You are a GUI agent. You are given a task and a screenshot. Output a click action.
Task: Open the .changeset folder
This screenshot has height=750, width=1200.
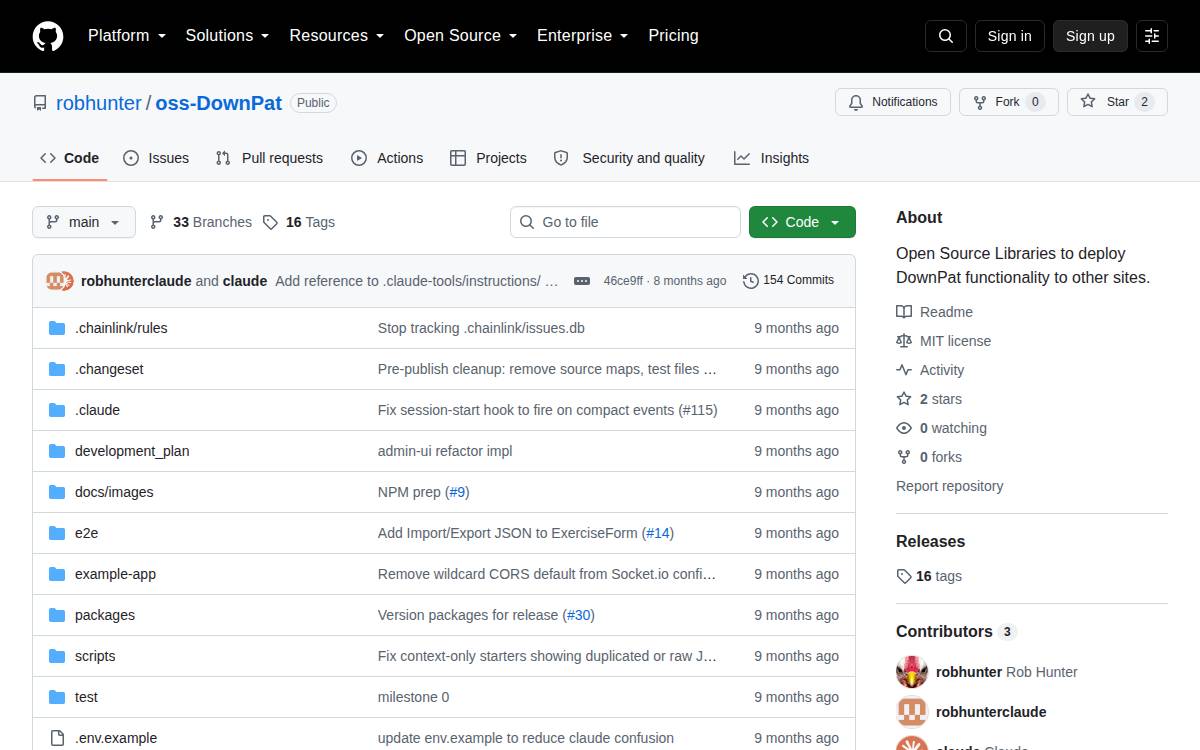pos(109,369)
